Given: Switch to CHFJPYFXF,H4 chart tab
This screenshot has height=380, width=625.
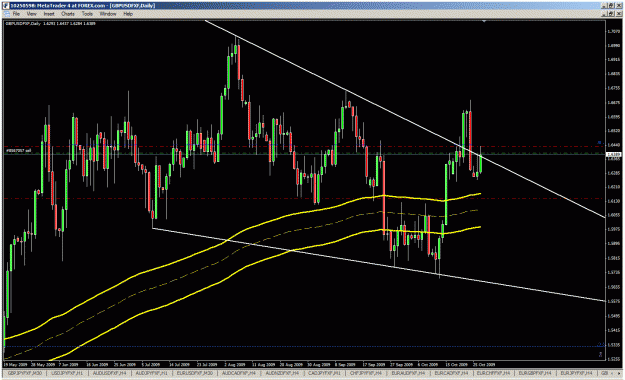Looking at the screenshot, I should point(366,373).
